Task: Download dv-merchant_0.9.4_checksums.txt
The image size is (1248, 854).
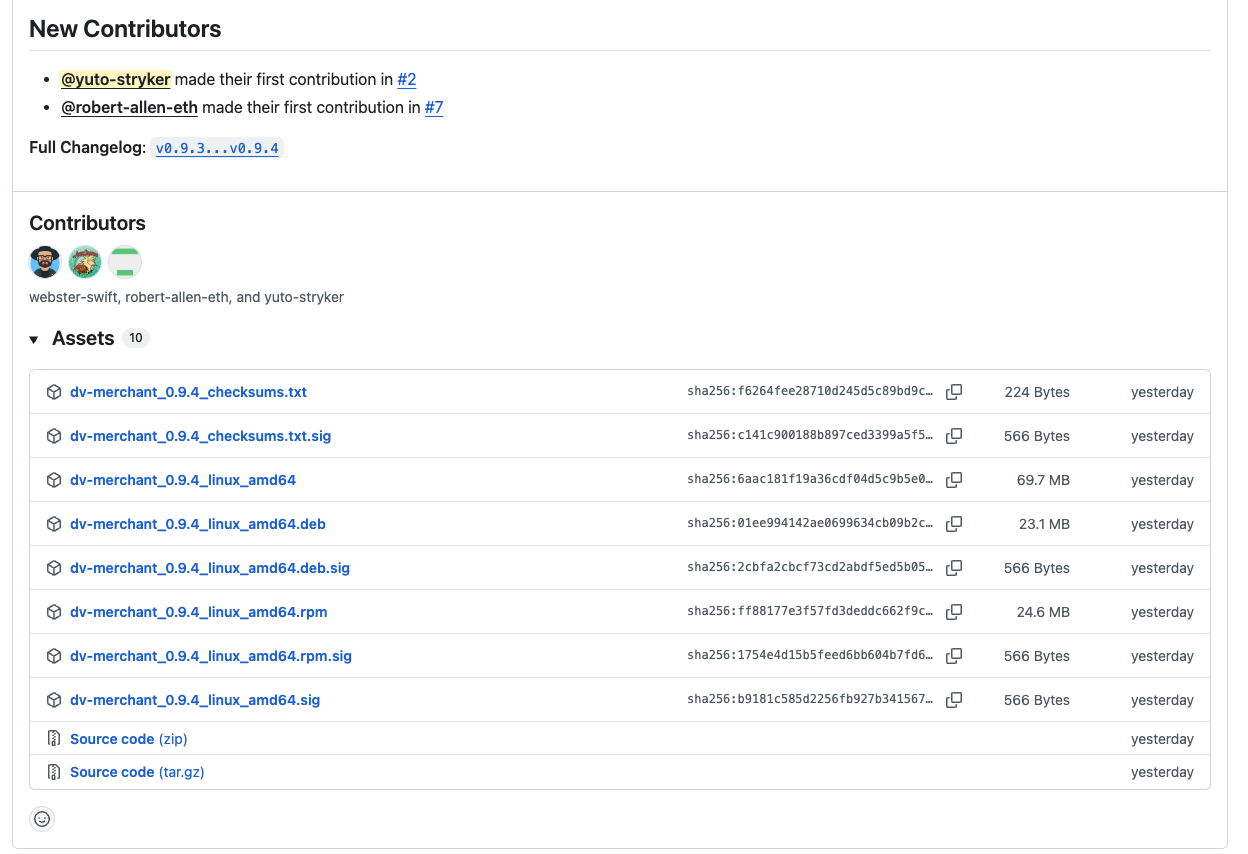Action: (188, 392)
